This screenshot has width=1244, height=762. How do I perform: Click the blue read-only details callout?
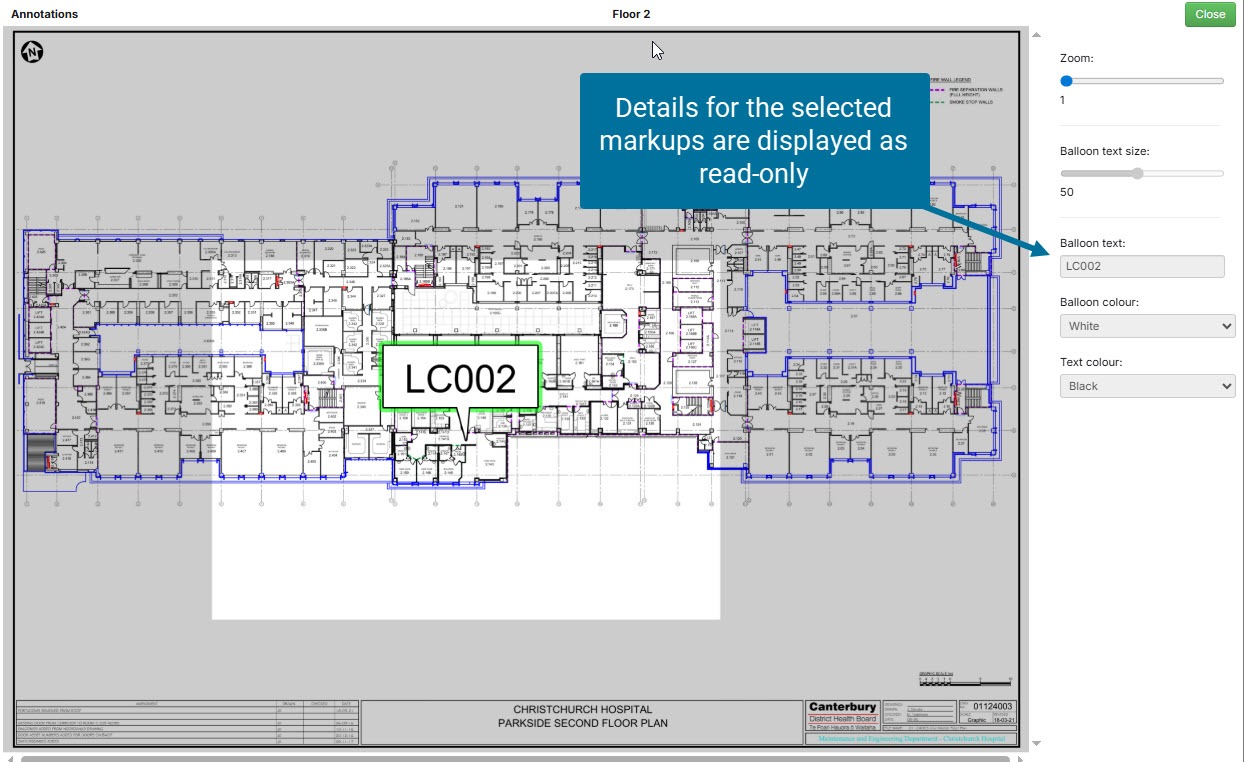[754, 140]
